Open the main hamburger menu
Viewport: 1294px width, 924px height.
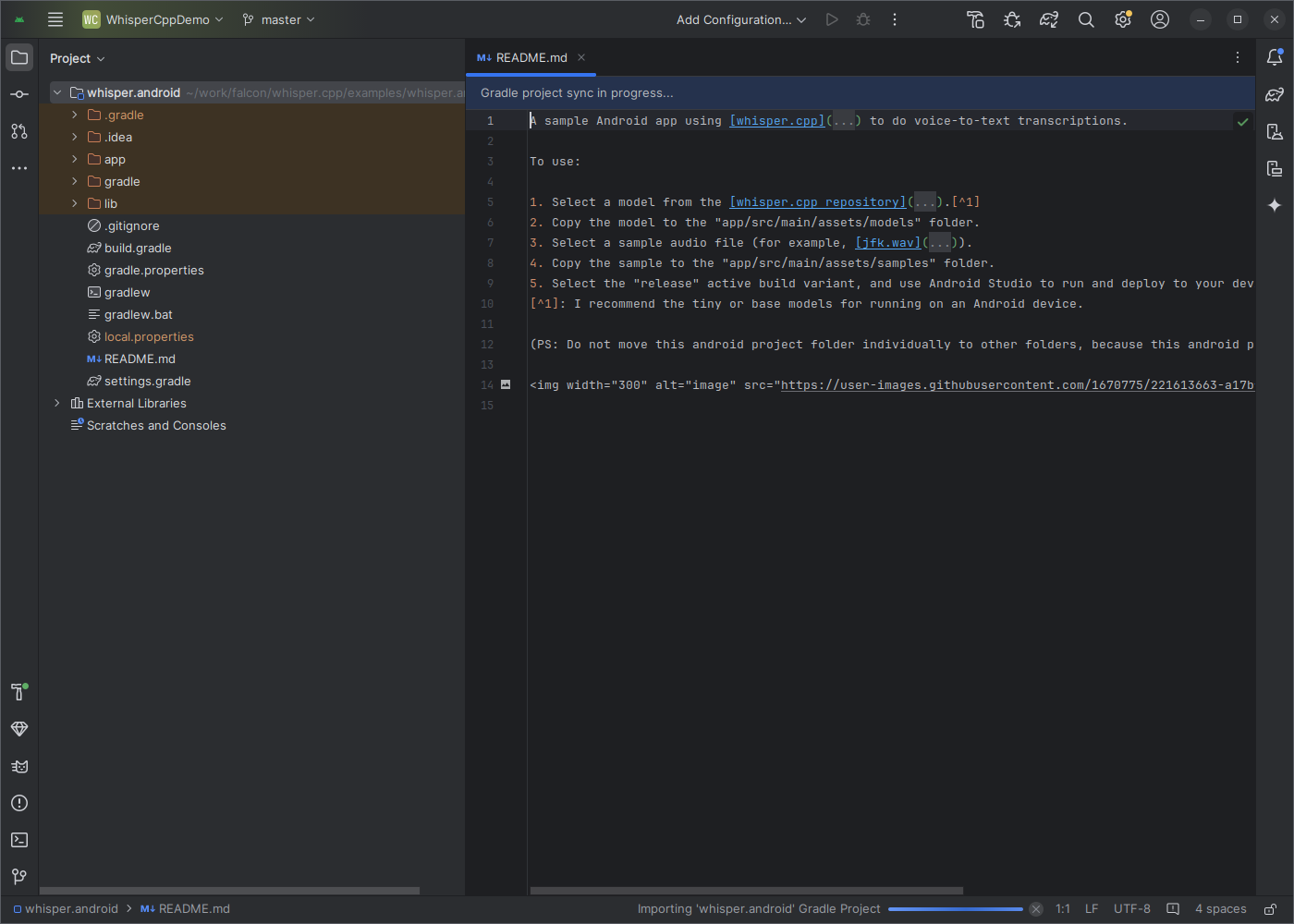(55, 18)
